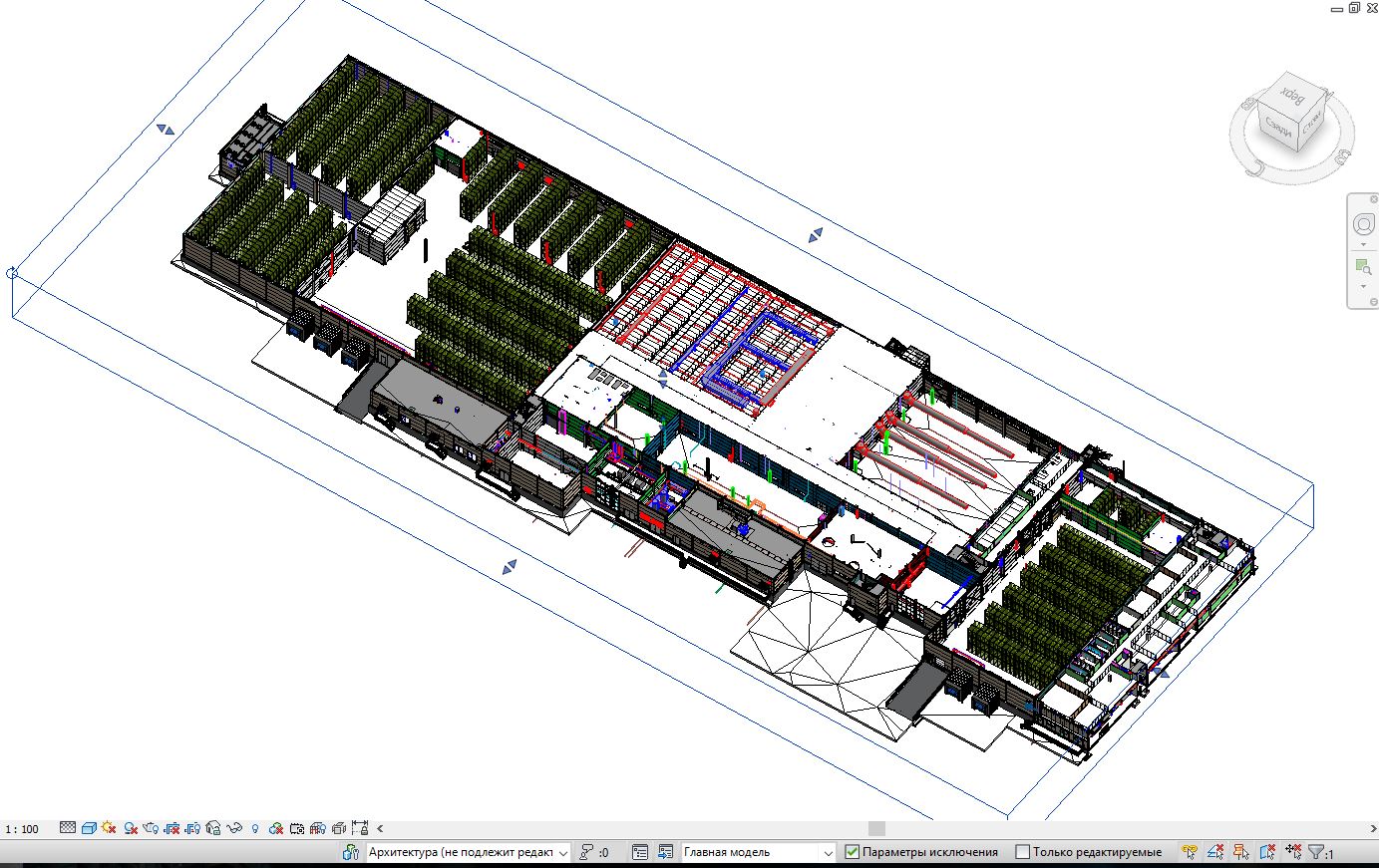The image size is (1379, 868).
Task: Click the Editing Requests :0 icon
Action: click(594, 853)
